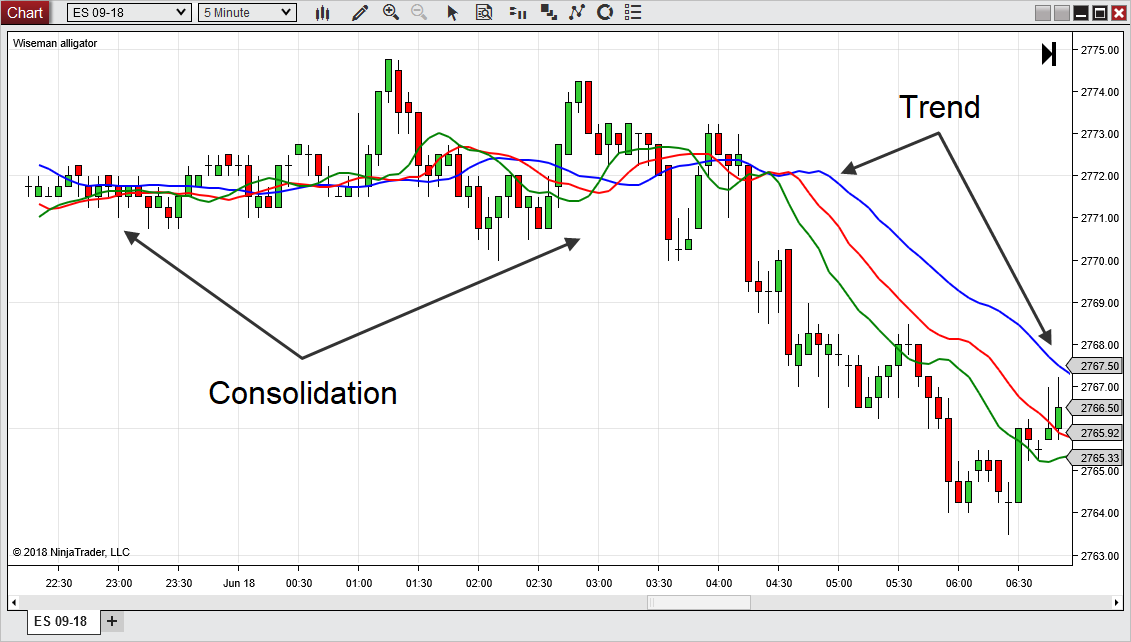Screen dimensions: 1131x642
Task: Click the red Chart menu button
Action: tap(25, 13)
